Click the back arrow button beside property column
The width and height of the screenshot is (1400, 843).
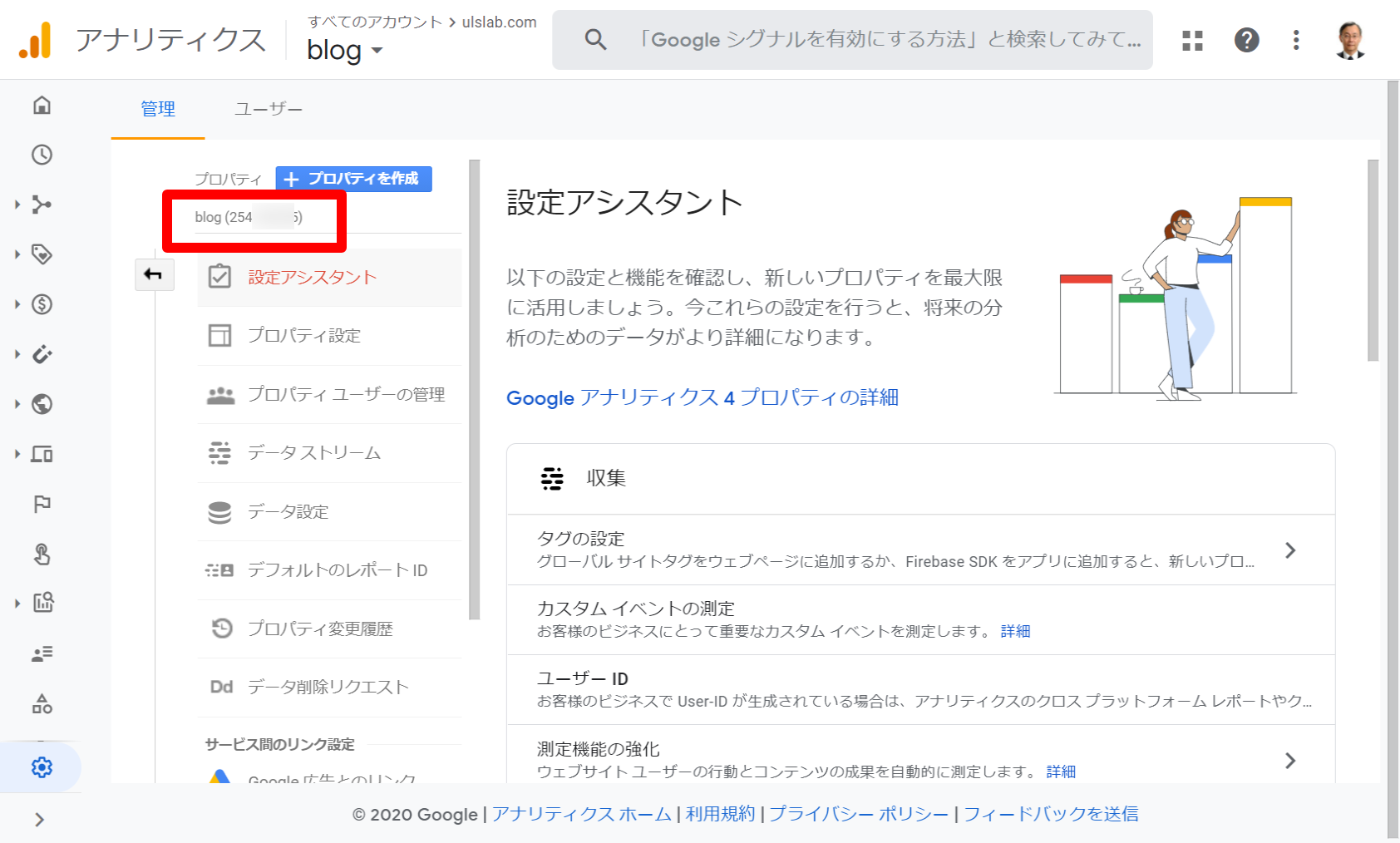[x=154, y=274]
